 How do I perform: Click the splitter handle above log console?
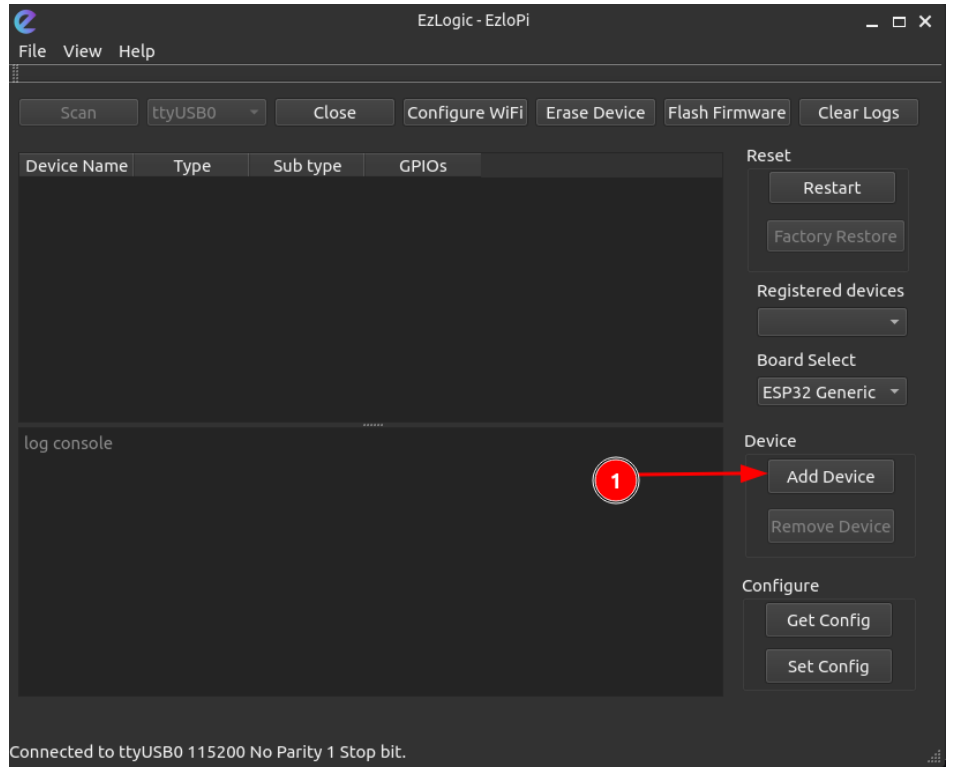pos(372,424)
